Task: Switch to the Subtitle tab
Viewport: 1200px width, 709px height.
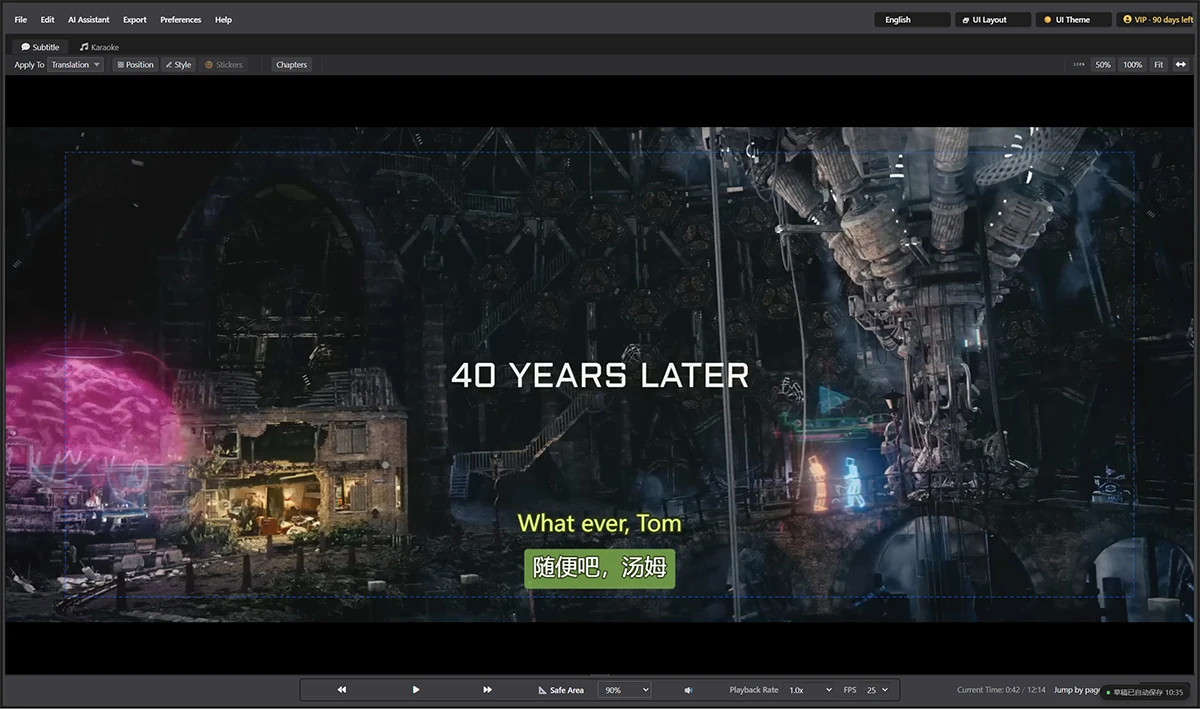Action: point(40,47)
